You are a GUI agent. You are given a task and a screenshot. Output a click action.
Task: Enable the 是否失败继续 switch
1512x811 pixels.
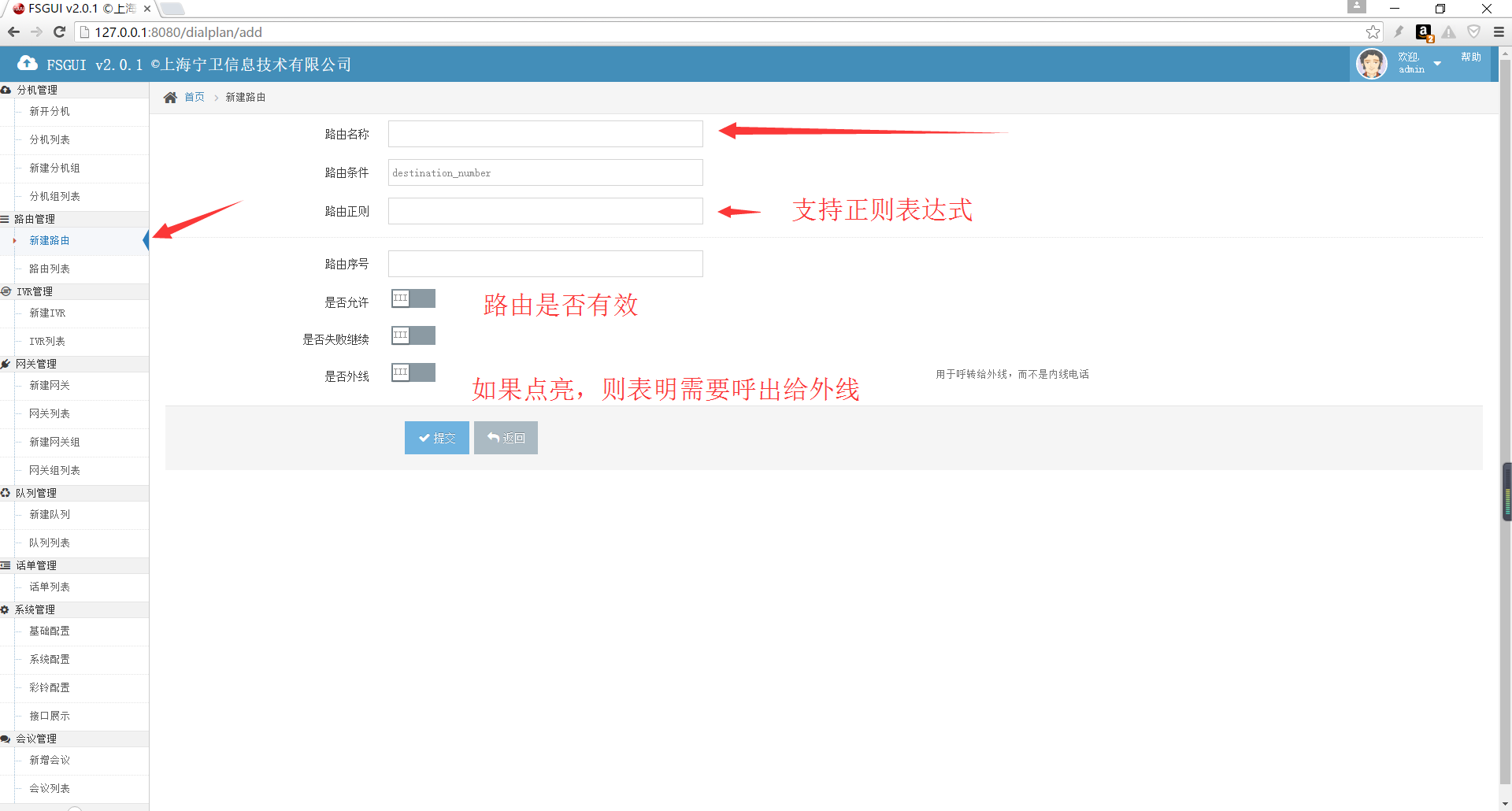click(x=413, y=335)
